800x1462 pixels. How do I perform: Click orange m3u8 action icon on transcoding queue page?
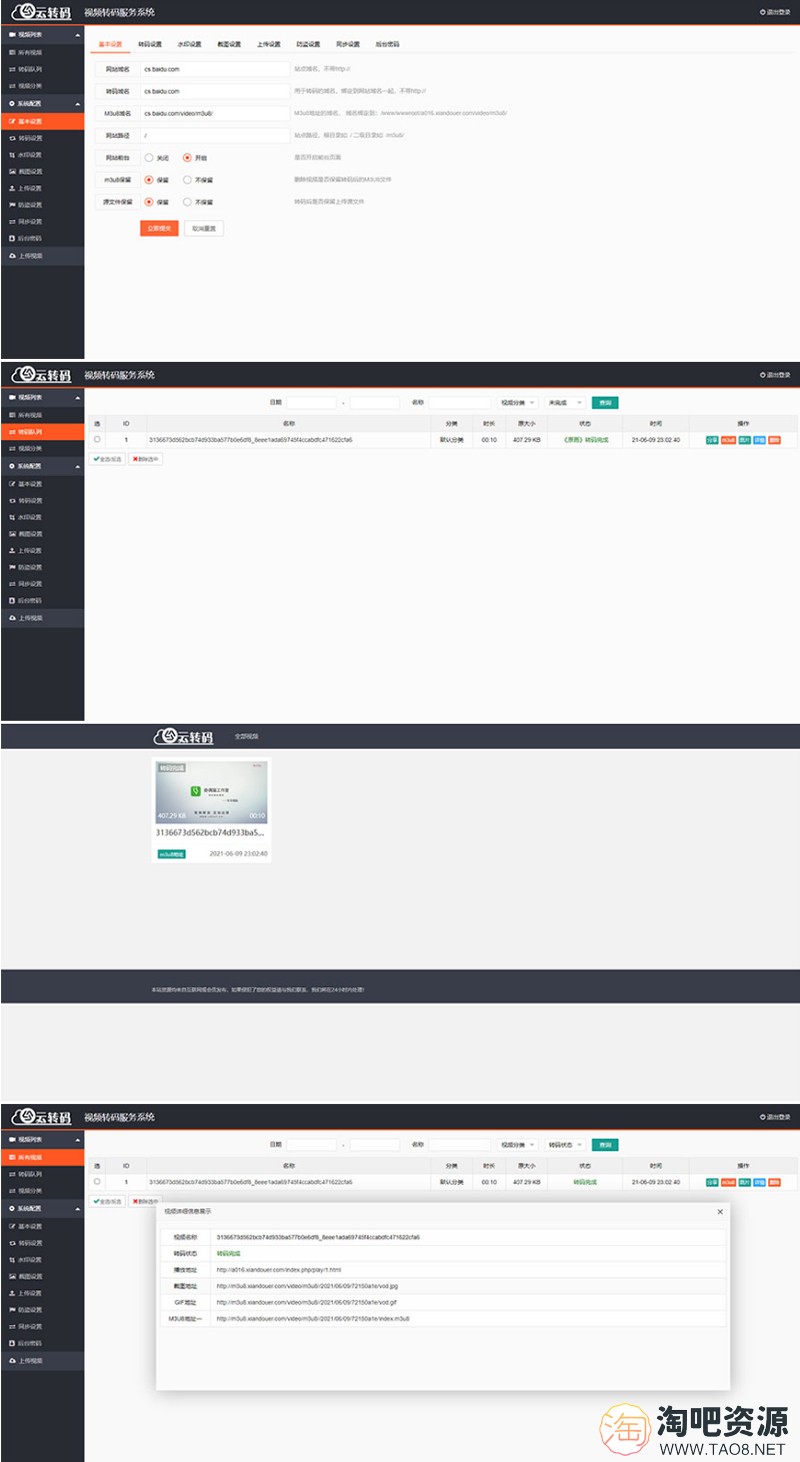pos(728,440)
